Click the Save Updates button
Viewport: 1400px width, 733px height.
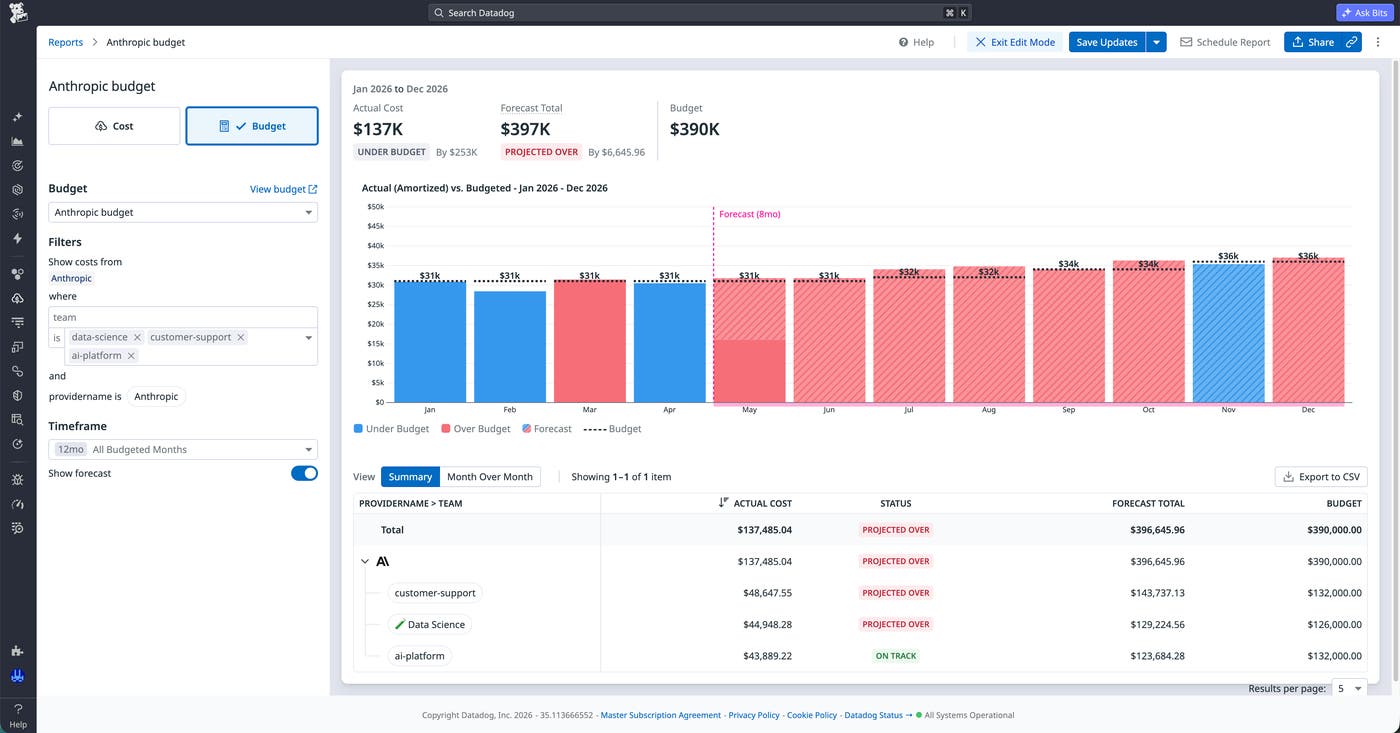tap(1107, 42)
